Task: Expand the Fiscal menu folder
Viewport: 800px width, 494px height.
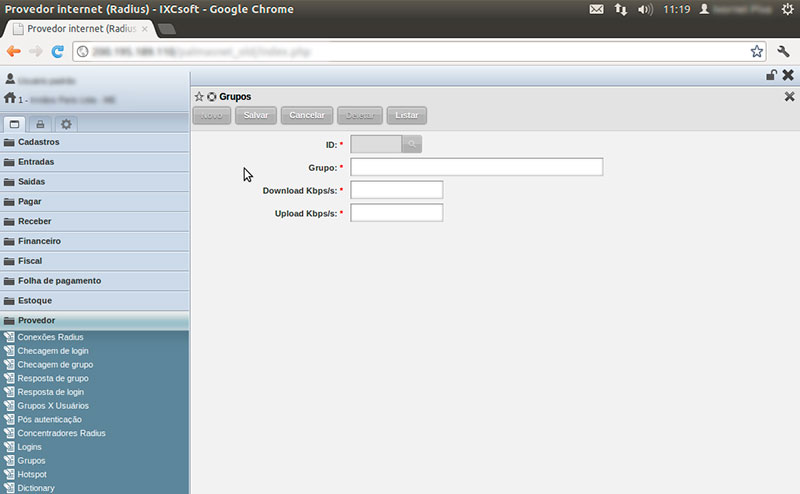Action: tap(94, 261)
